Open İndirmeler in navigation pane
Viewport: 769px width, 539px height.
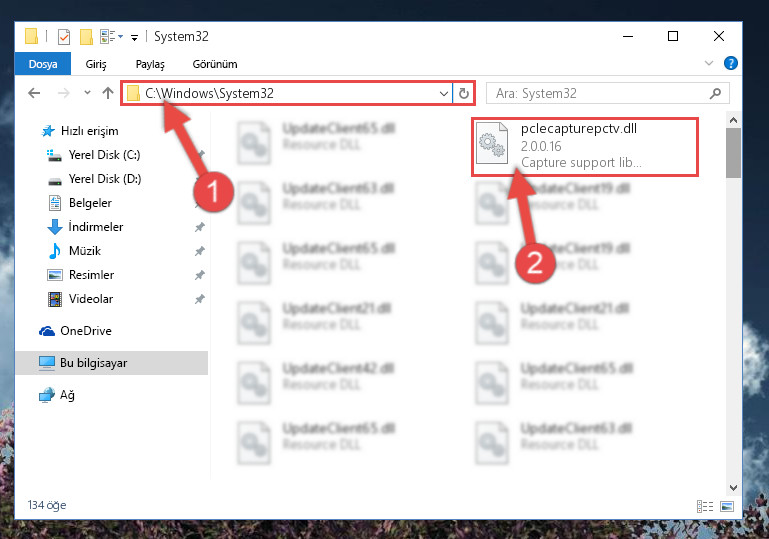point(96,227)
